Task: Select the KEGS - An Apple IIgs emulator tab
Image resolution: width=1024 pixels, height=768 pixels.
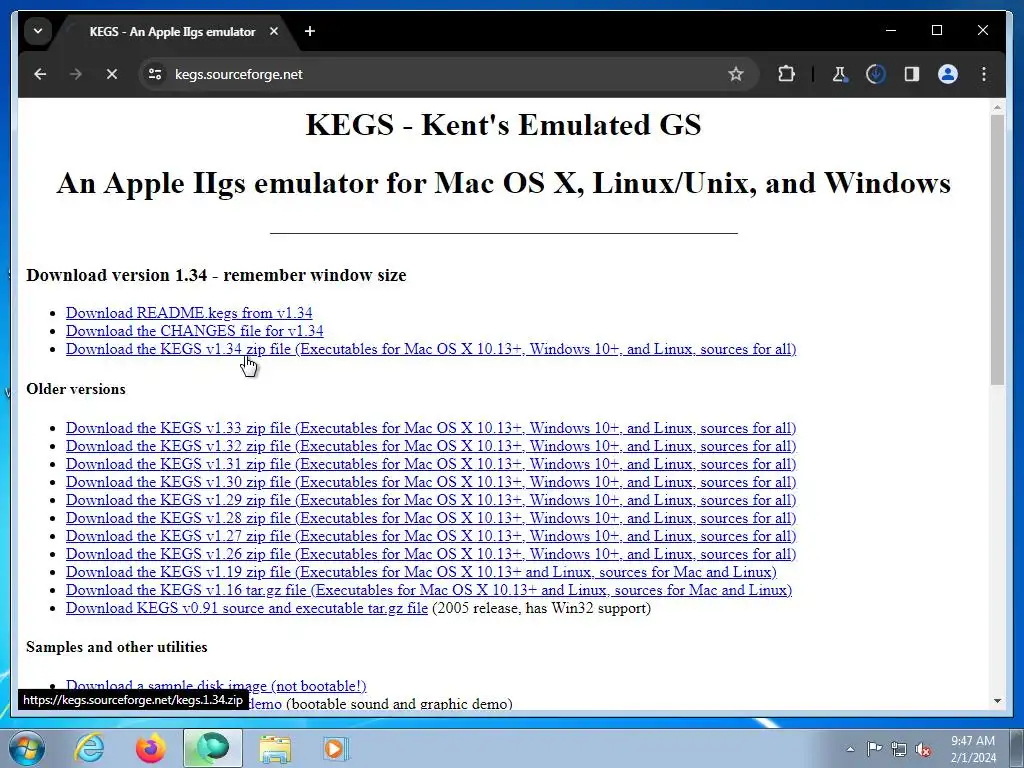Action: (172, 31)
